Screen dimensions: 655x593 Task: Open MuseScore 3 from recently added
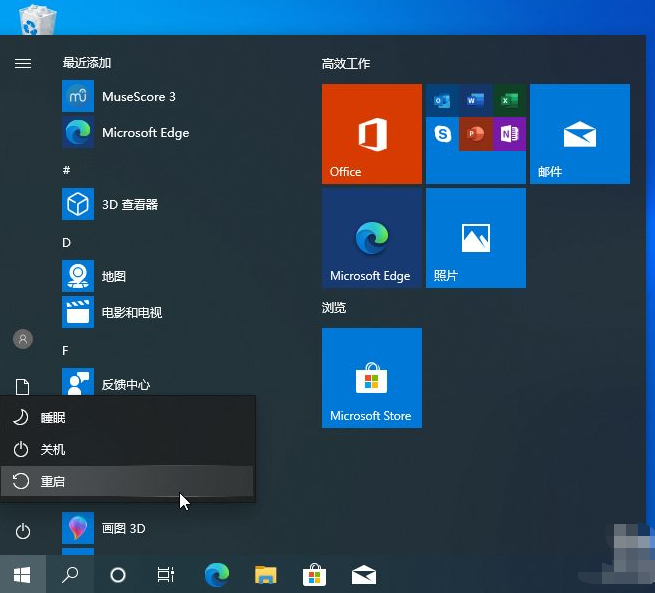(138, 97)
